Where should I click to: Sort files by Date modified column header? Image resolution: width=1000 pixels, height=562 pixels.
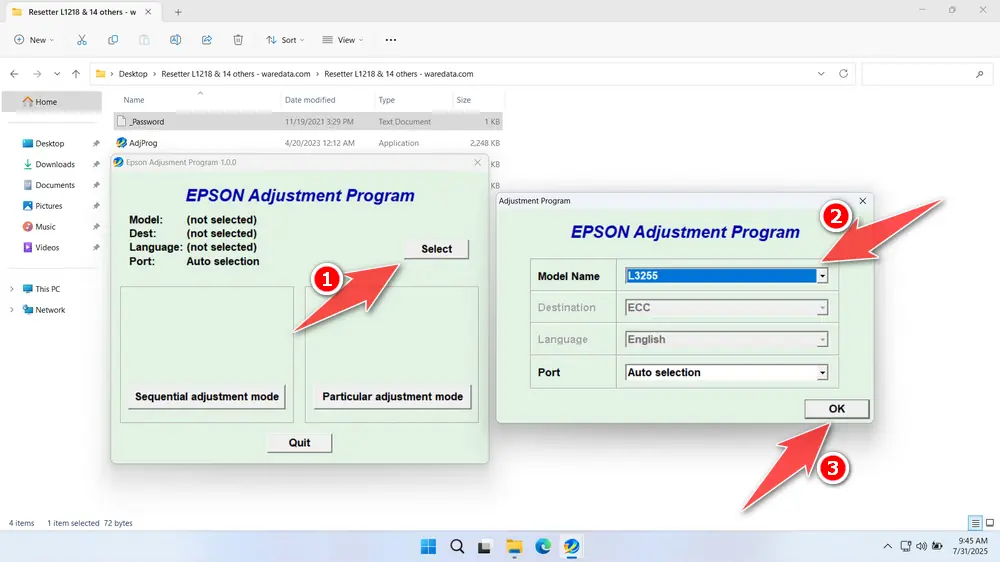[x=310, y=100]
